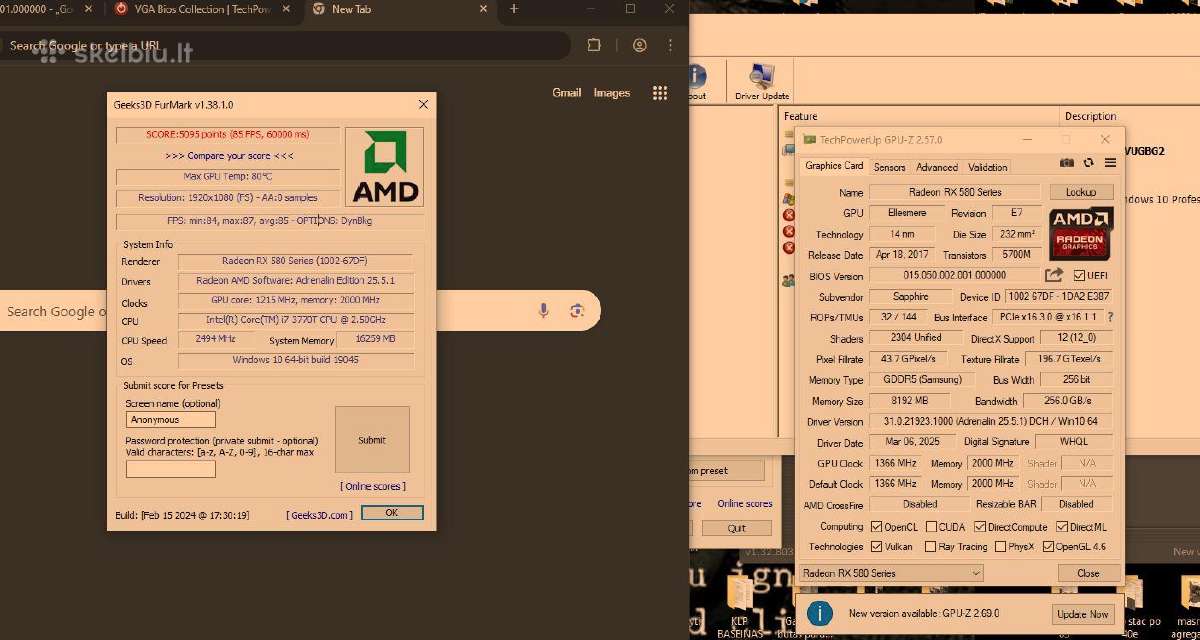Toggle the CUDA checkbox
The width and height of the screenshot is (1200, 640).
931,527
